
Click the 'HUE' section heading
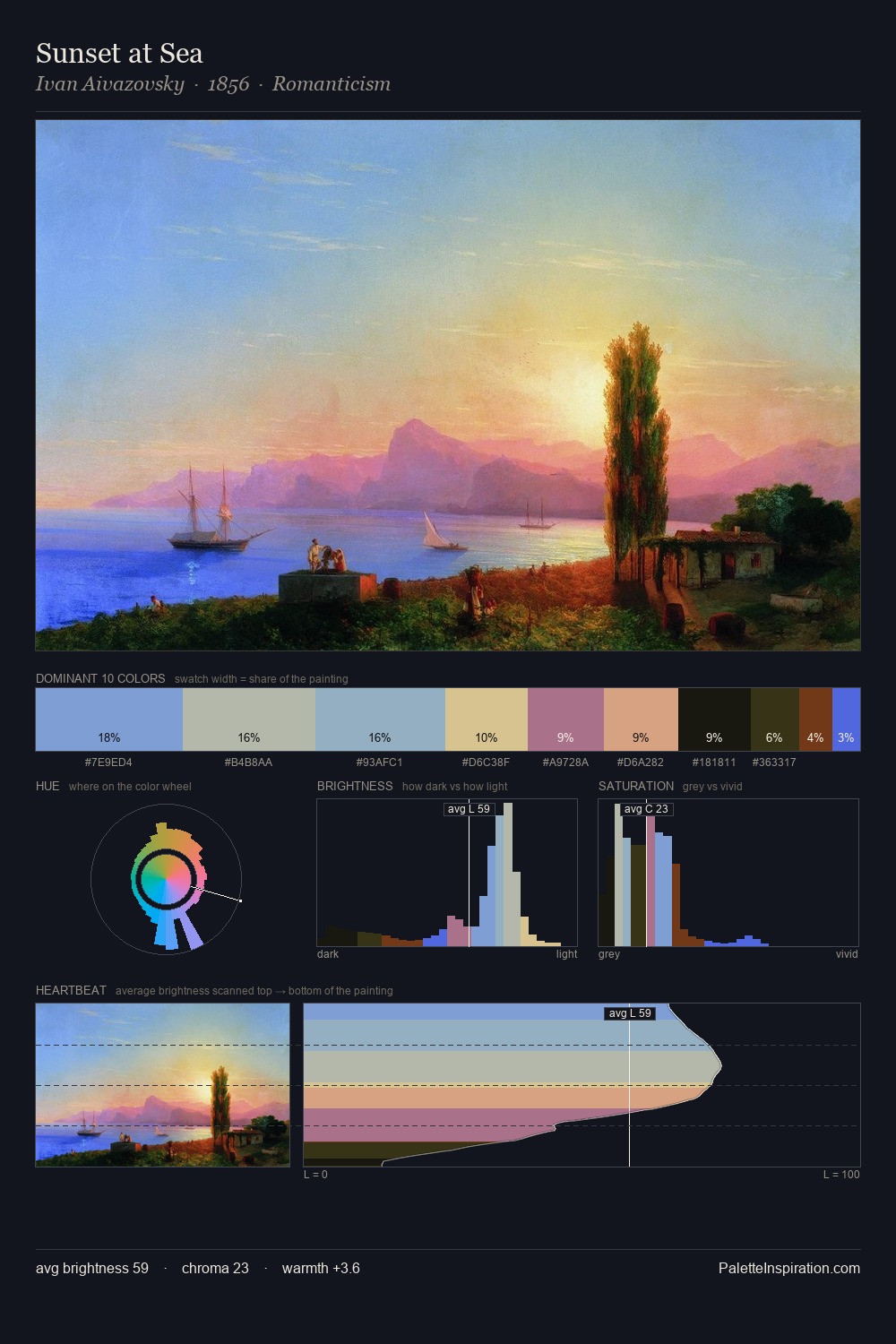[x=47, y=786]
